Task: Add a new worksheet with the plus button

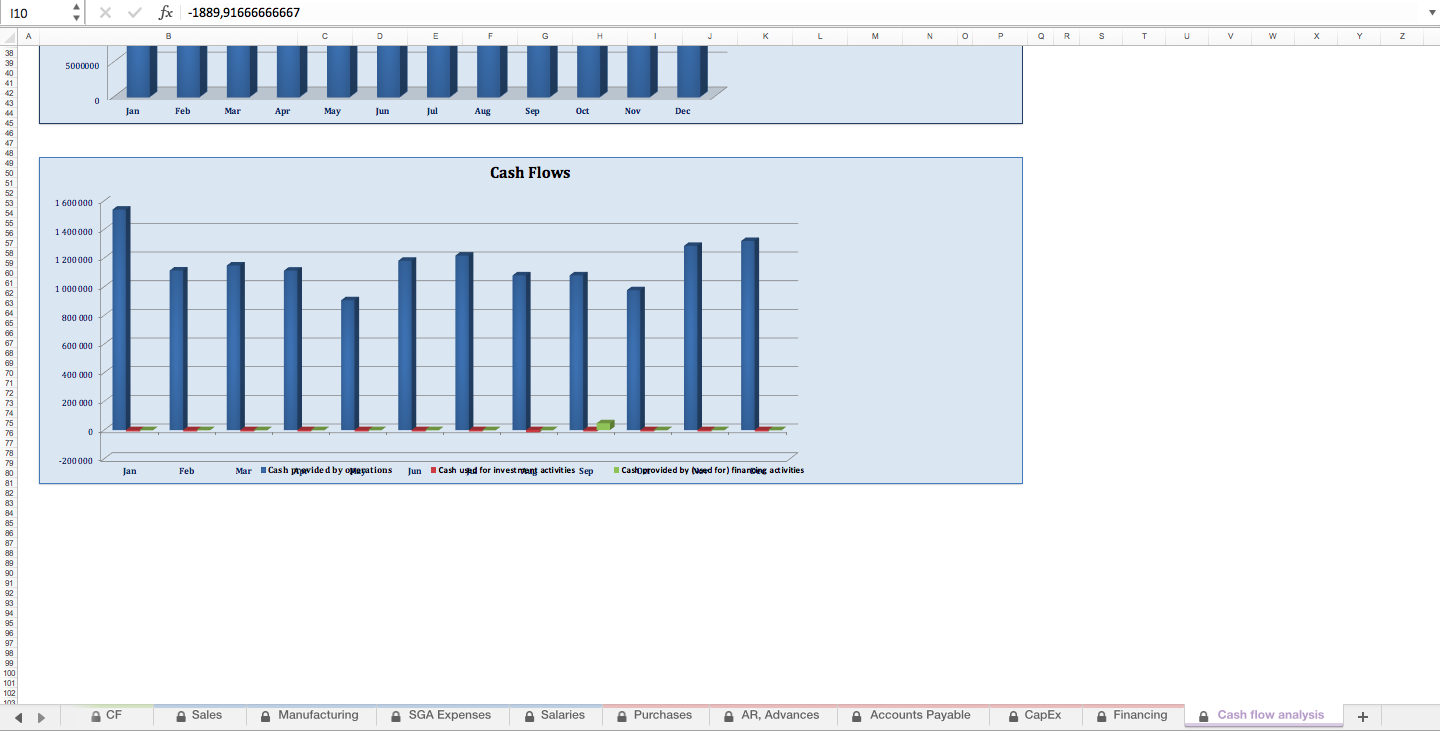Action: [x=1362, y=716]
